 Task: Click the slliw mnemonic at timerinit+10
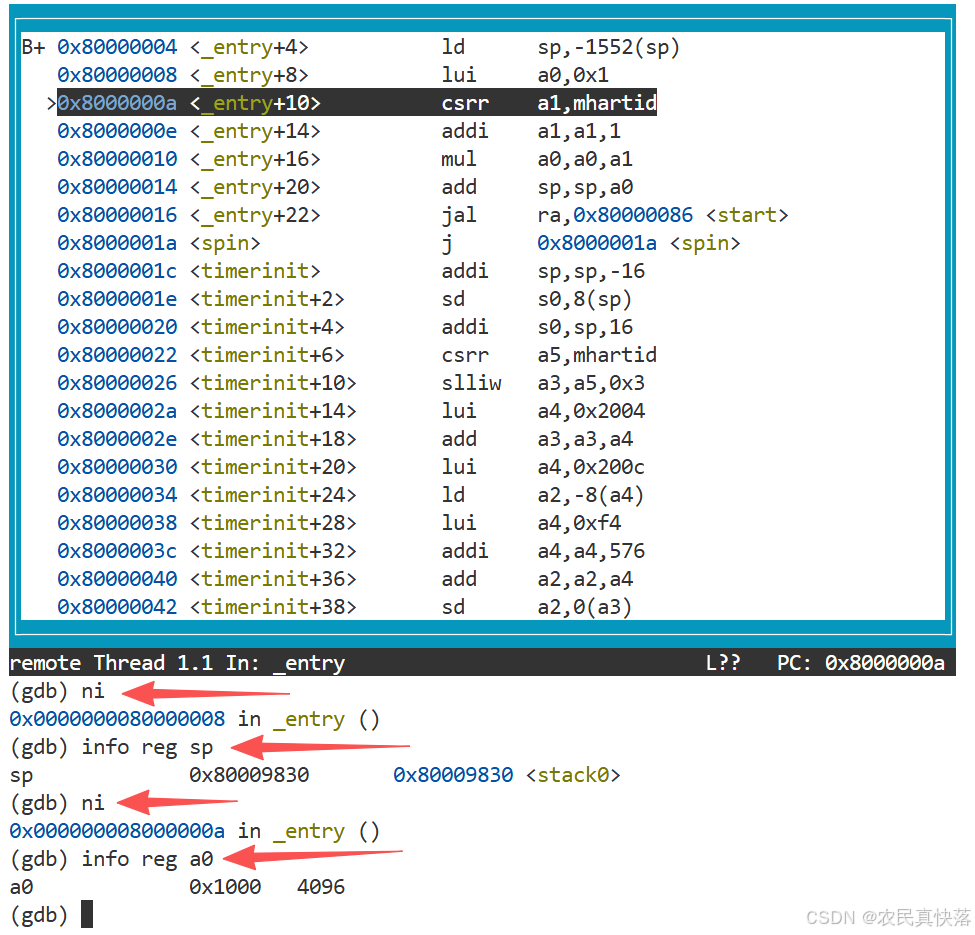[x=471, y=383]
